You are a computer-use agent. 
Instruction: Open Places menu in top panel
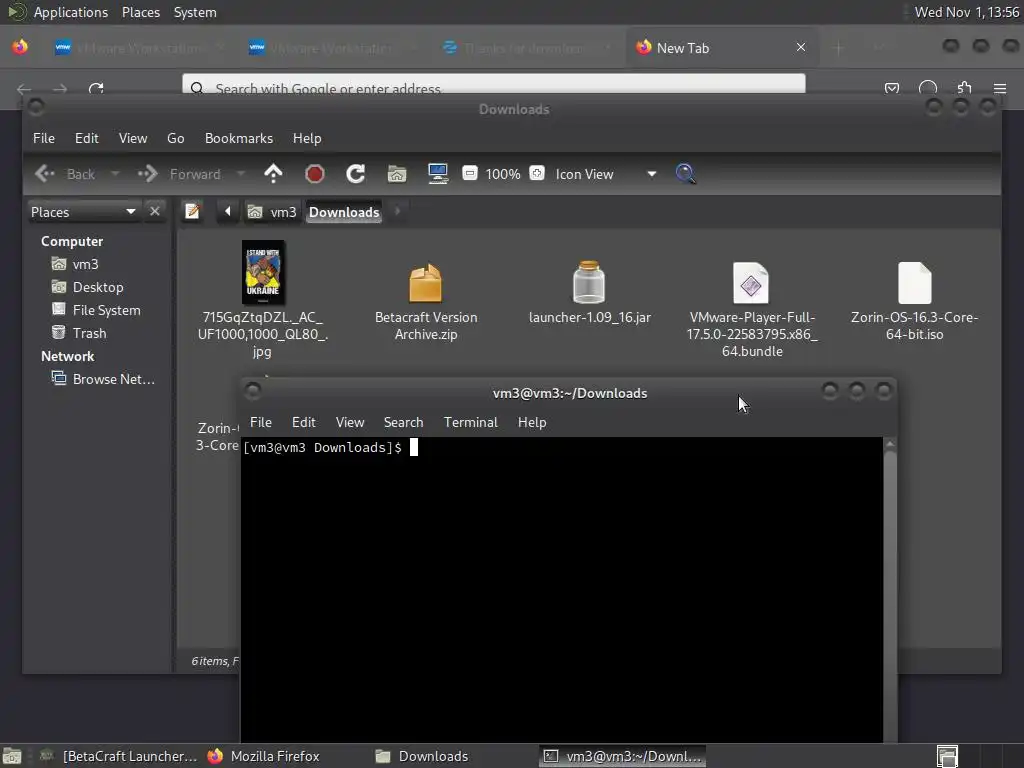140,12
